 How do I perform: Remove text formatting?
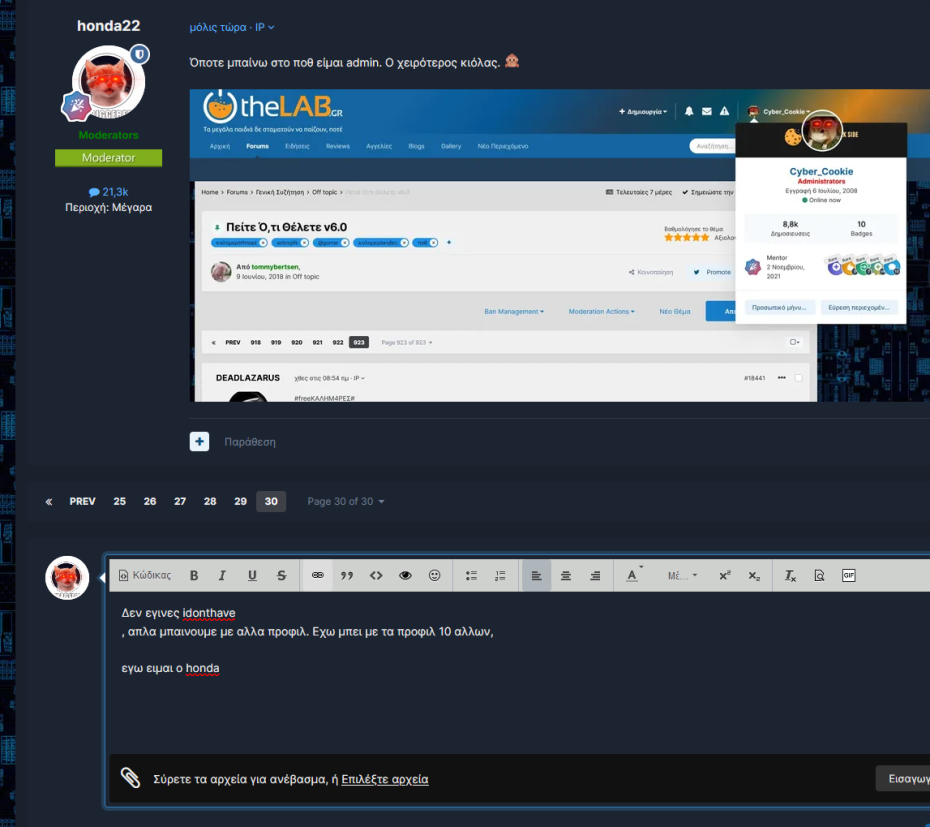coord(790,575)
